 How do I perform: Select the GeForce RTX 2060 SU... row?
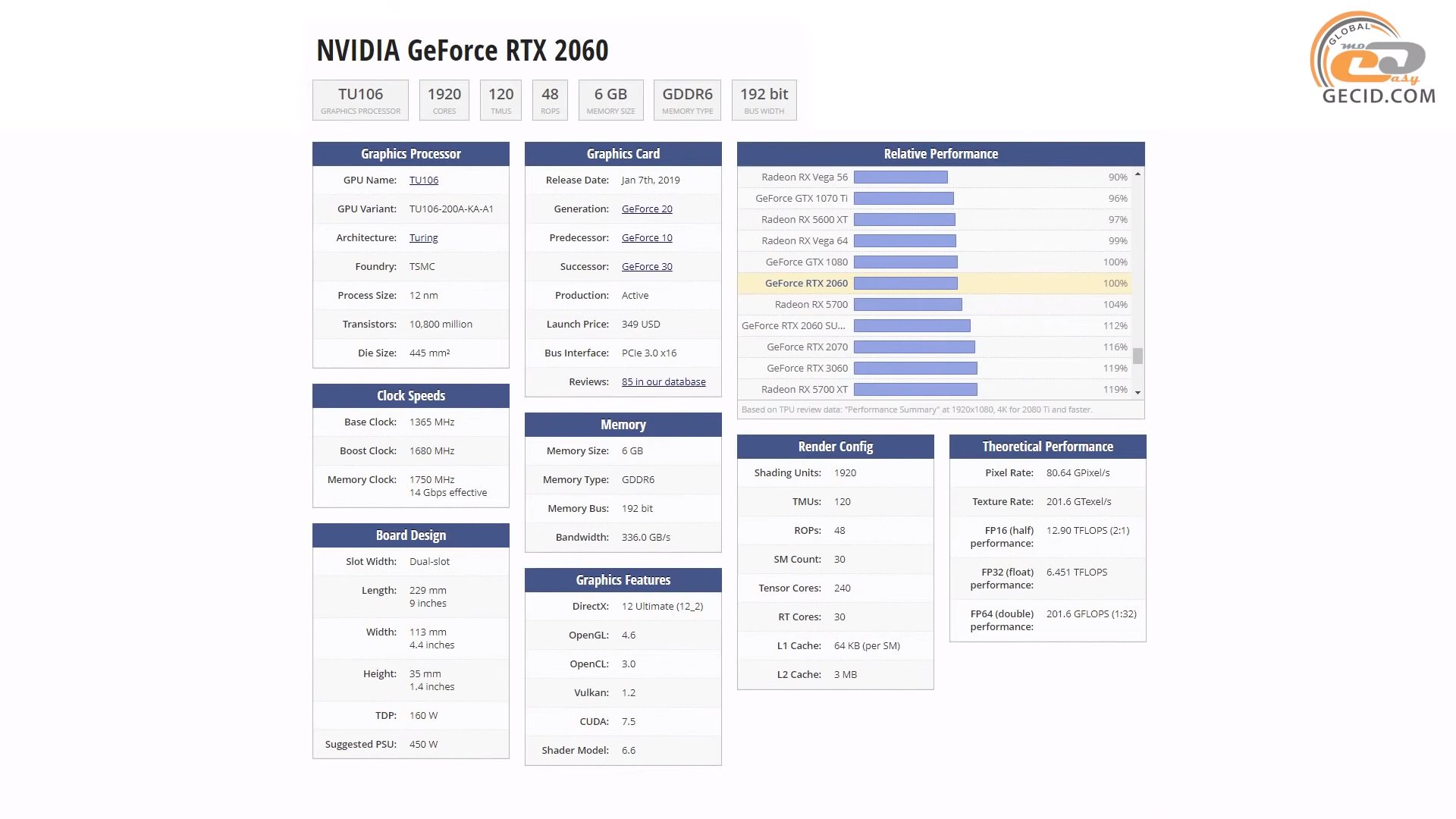click(934, 325)
